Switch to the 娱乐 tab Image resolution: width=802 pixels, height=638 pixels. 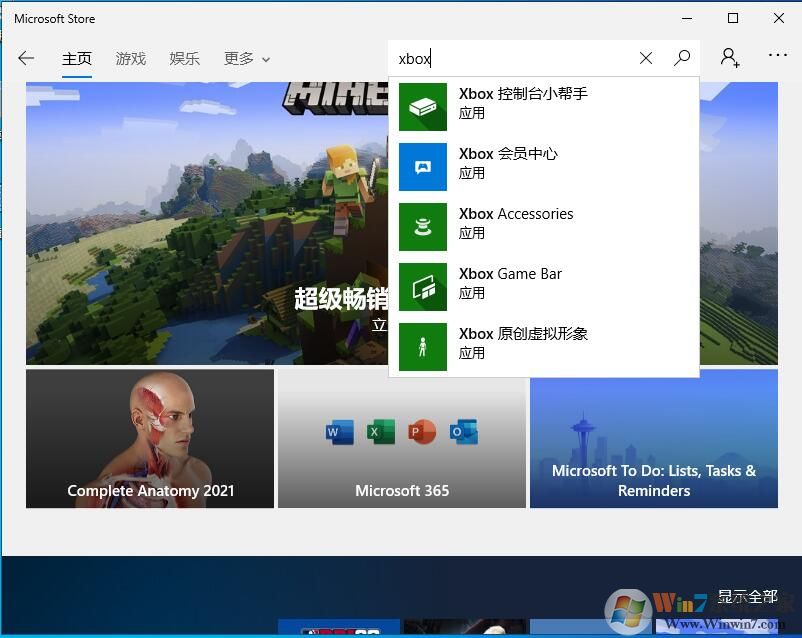[x=184, y=59]
